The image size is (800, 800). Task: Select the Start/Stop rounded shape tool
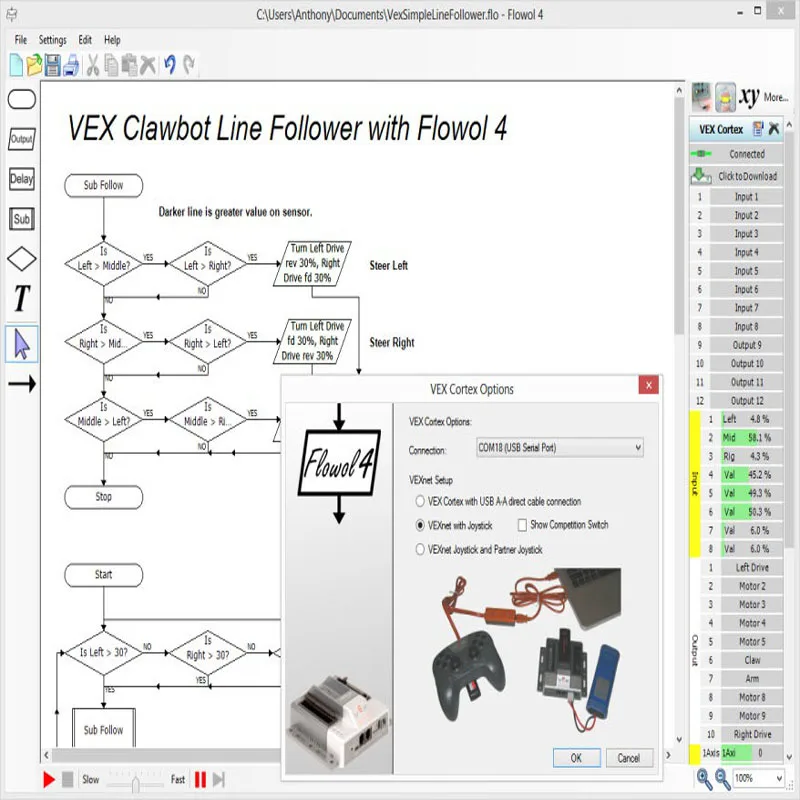pos(22,99)
